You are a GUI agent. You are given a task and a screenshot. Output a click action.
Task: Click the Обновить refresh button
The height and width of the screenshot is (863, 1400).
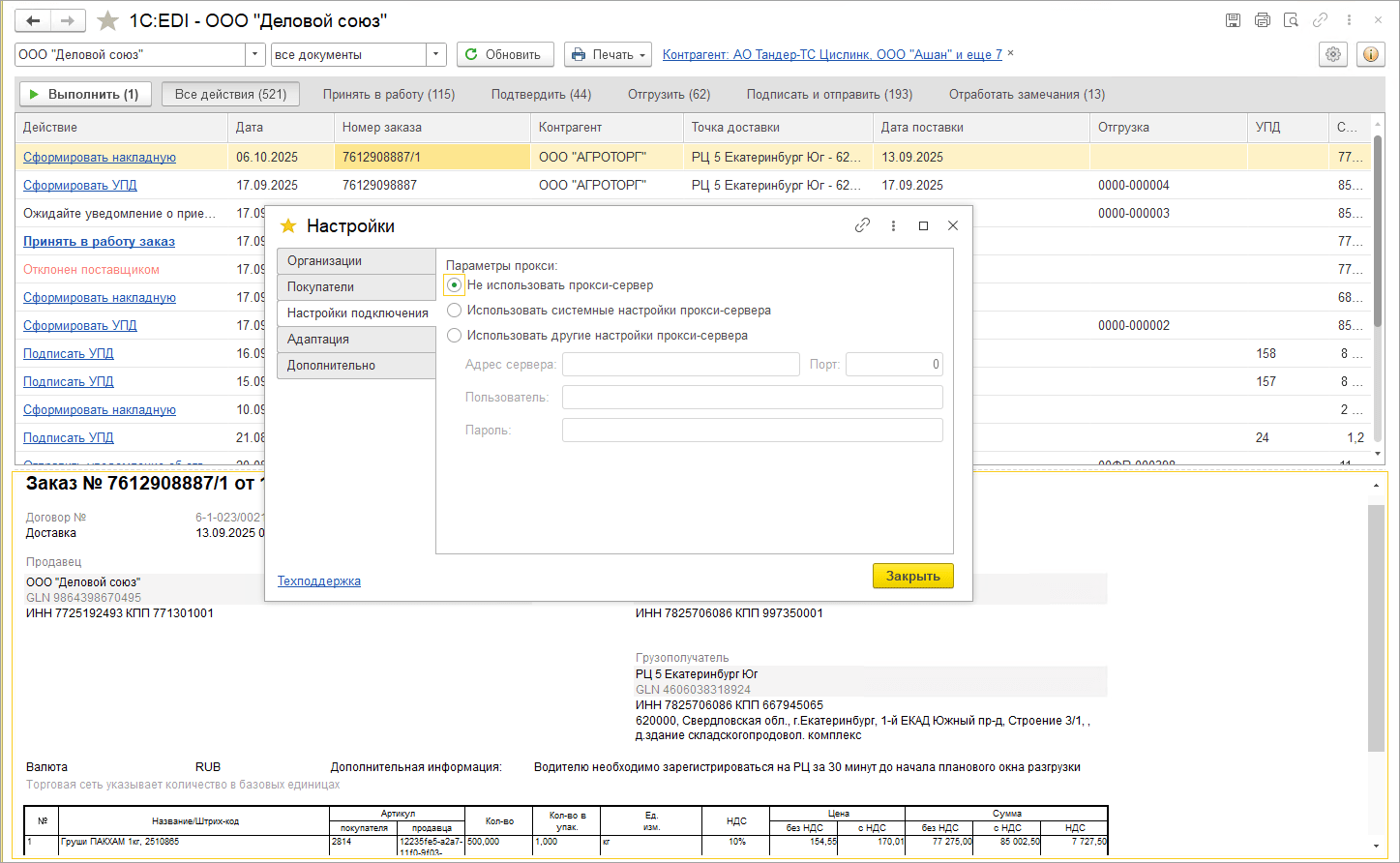click(504, 55)
